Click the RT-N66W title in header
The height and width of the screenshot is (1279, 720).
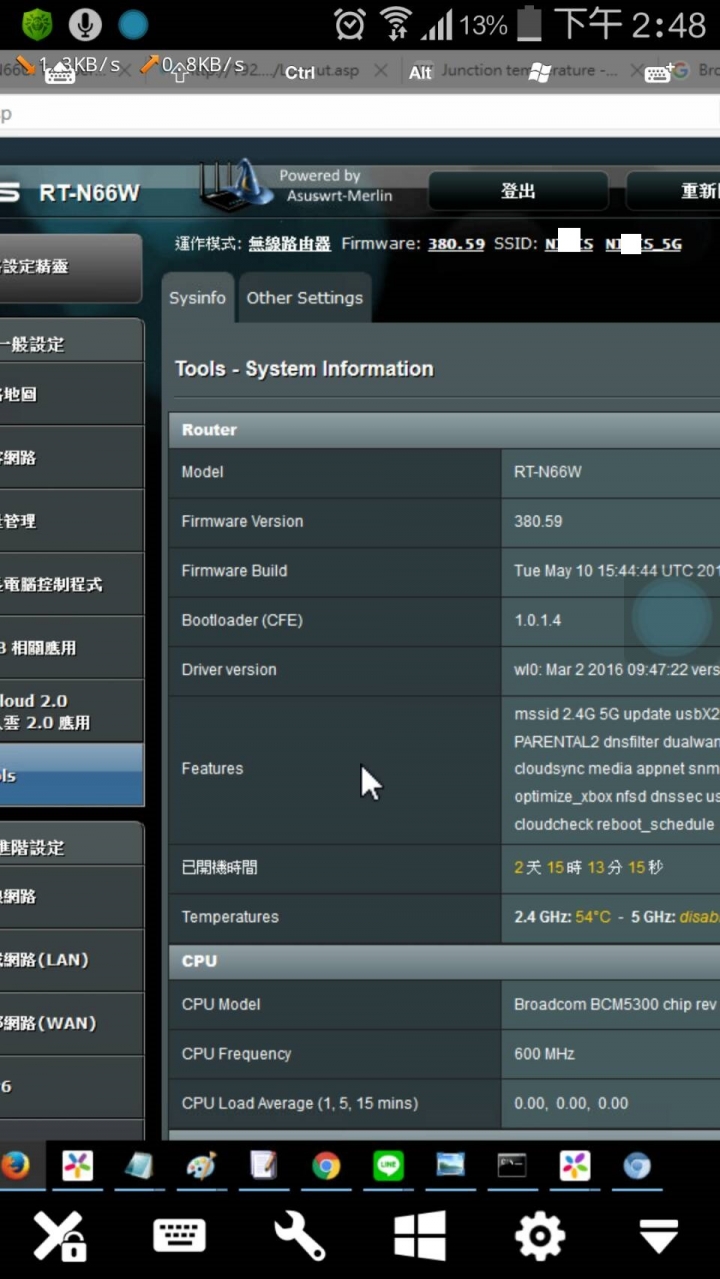[x=89, y=193]
